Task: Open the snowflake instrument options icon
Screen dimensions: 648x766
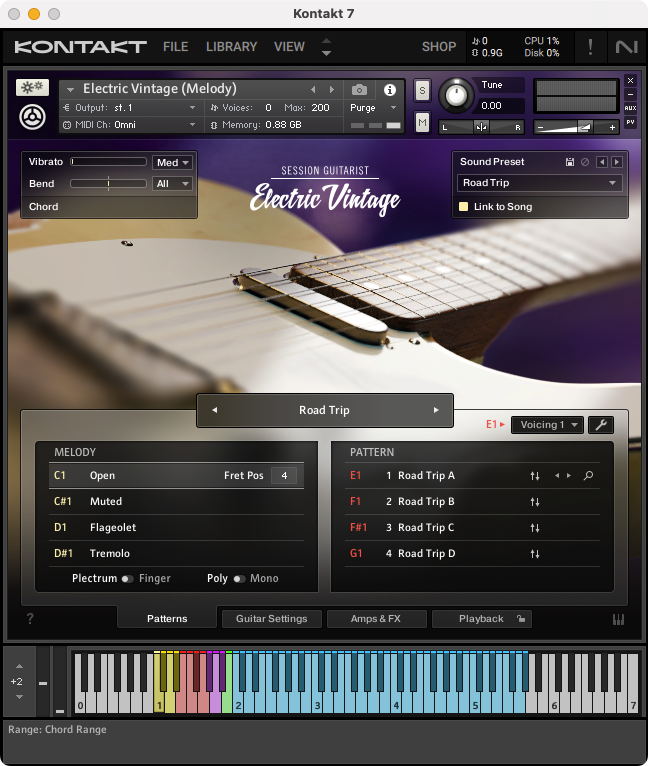Action: point(32,87)
